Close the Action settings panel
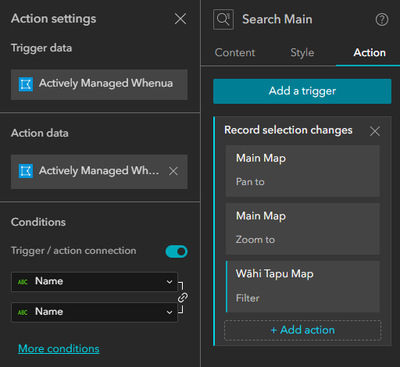The height and width of the screenshot is (367, 400). point(180,19)
